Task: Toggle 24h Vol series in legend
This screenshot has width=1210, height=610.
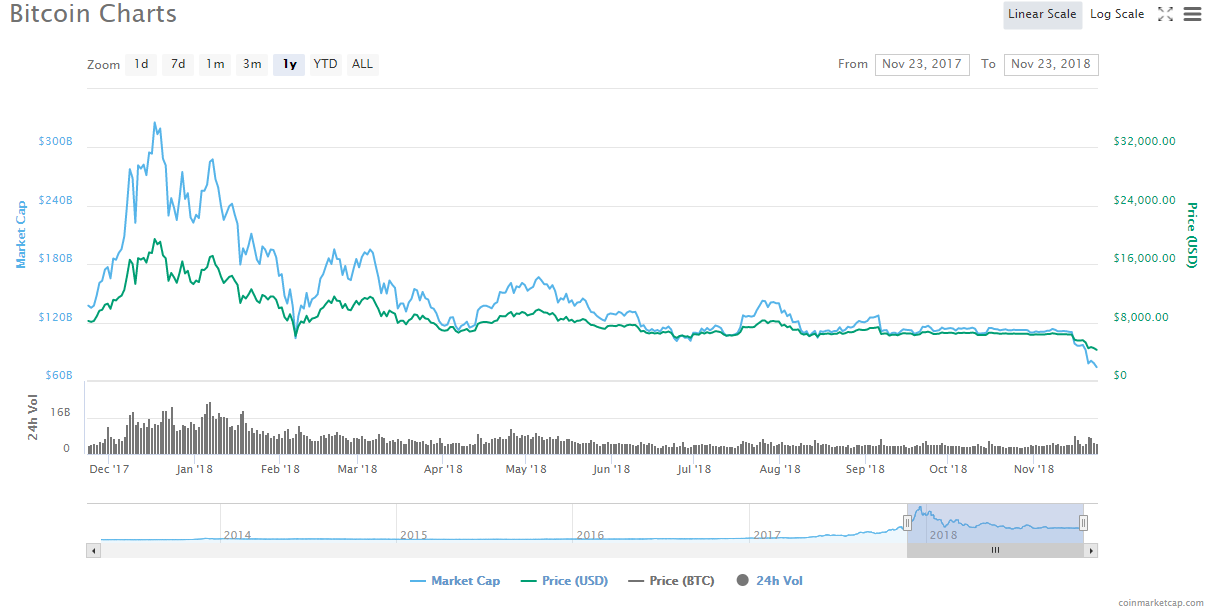Action: click(x=769, y=581)
